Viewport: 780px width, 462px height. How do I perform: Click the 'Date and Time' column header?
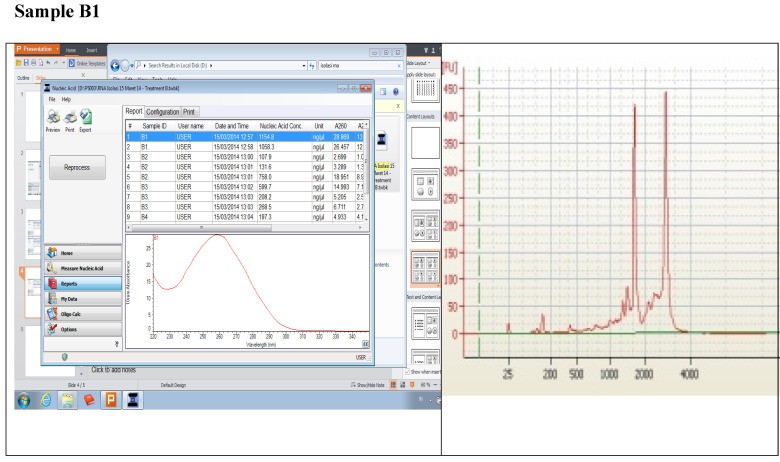point(232,126)
